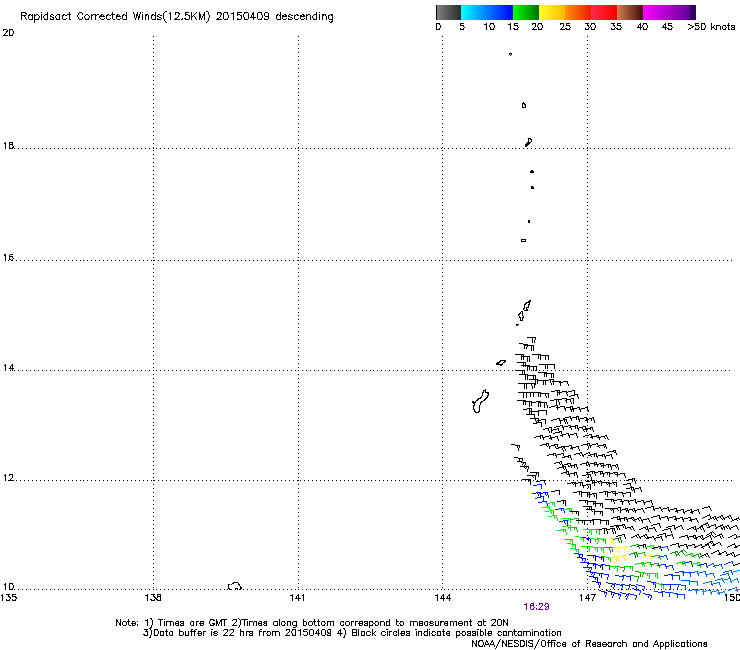Viewport: 740px width, 650px height.
Task: Click the '45' legend label
Action: [667, 27]
